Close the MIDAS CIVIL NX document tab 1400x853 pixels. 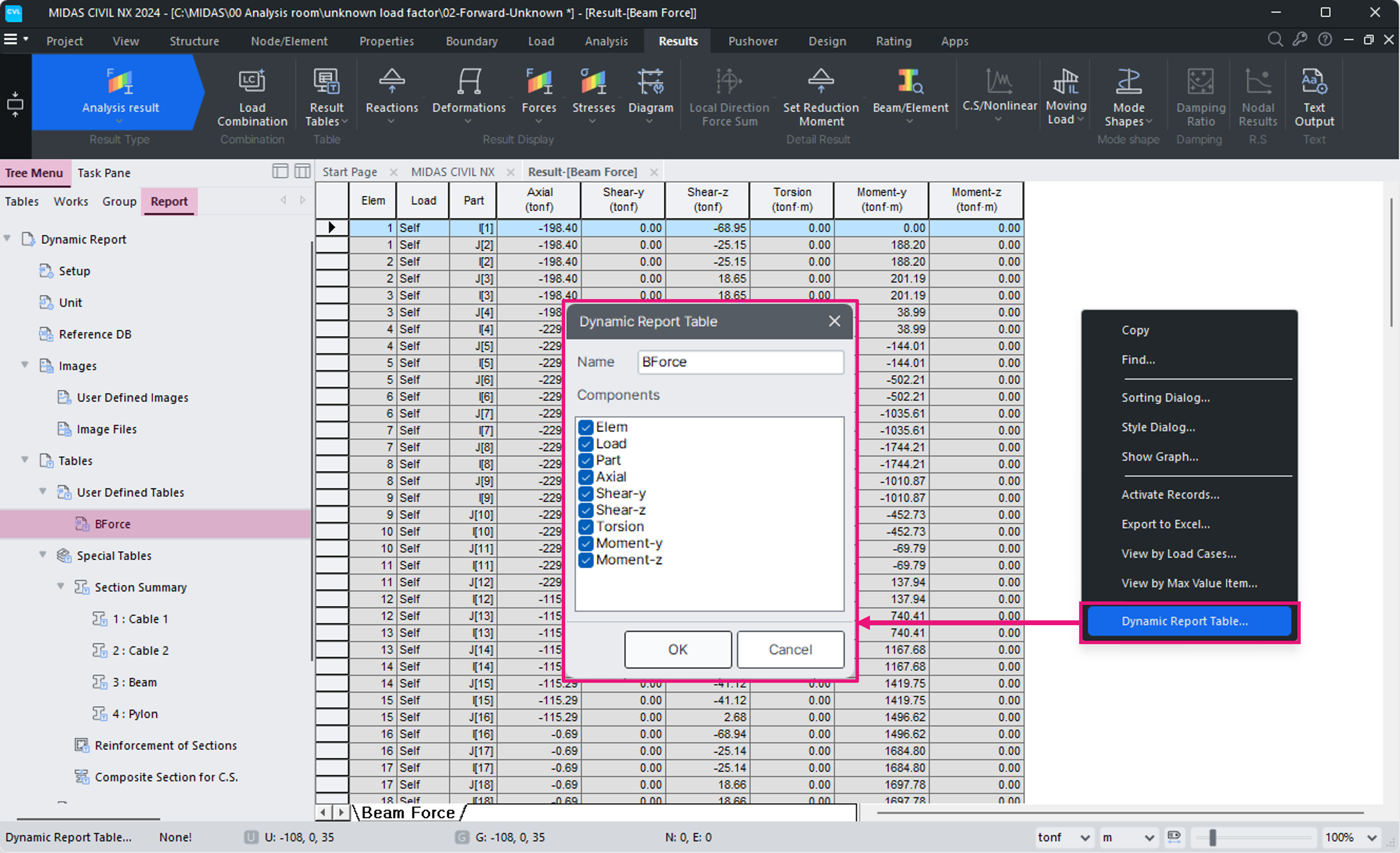pos(510,172)
